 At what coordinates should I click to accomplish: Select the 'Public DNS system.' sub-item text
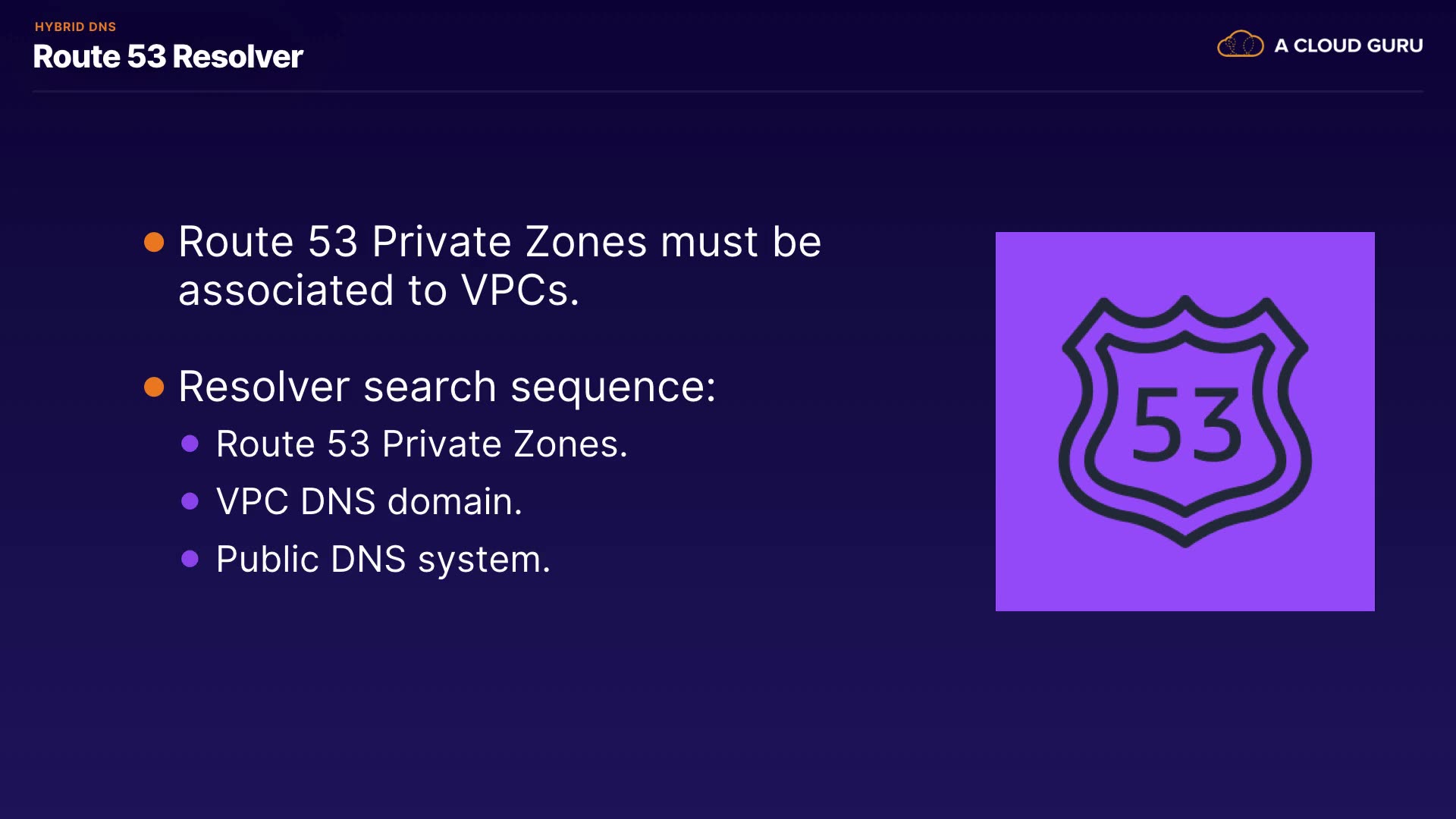[x=383, y=559]
